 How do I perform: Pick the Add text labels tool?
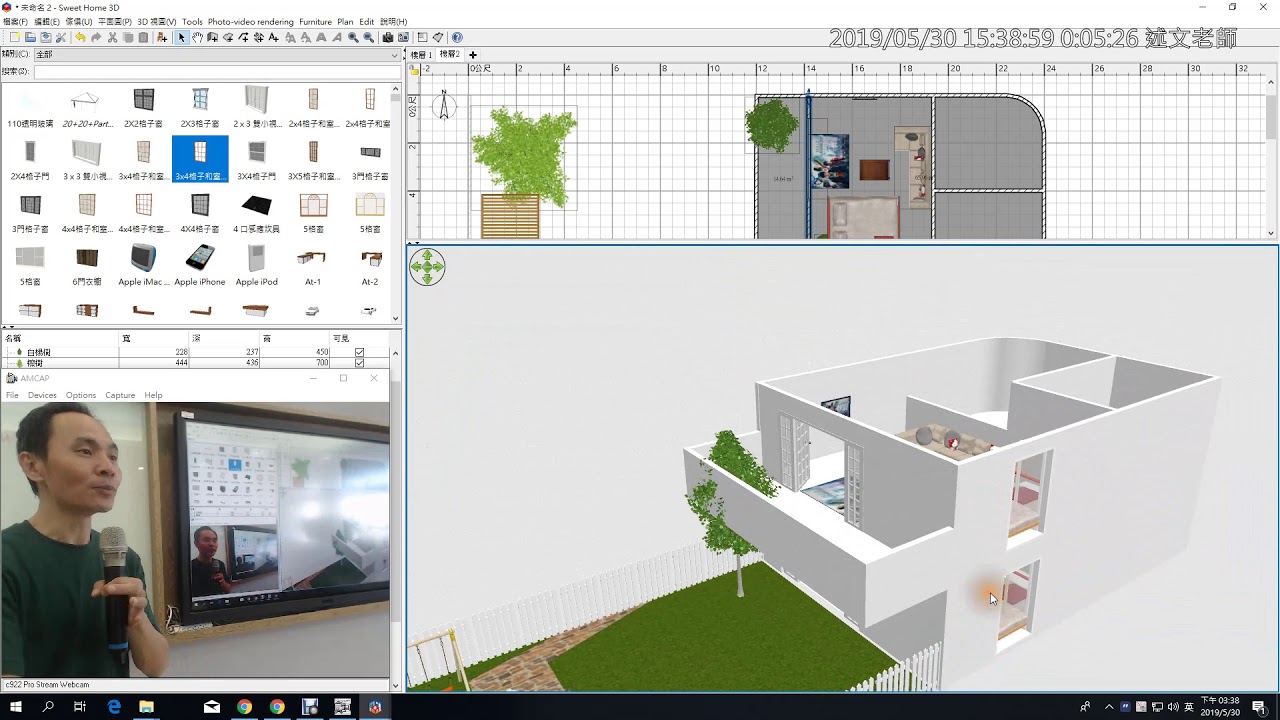click(x=273, y=37)
